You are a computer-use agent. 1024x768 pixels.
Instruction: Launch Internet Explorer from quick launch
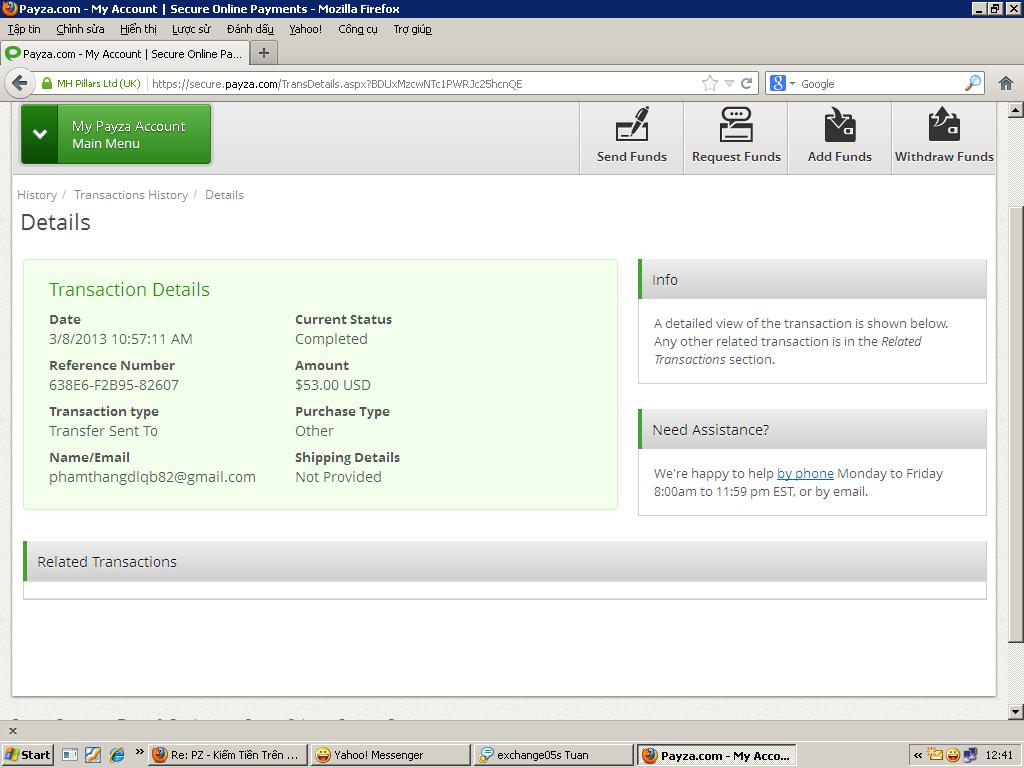pos(117,755)
